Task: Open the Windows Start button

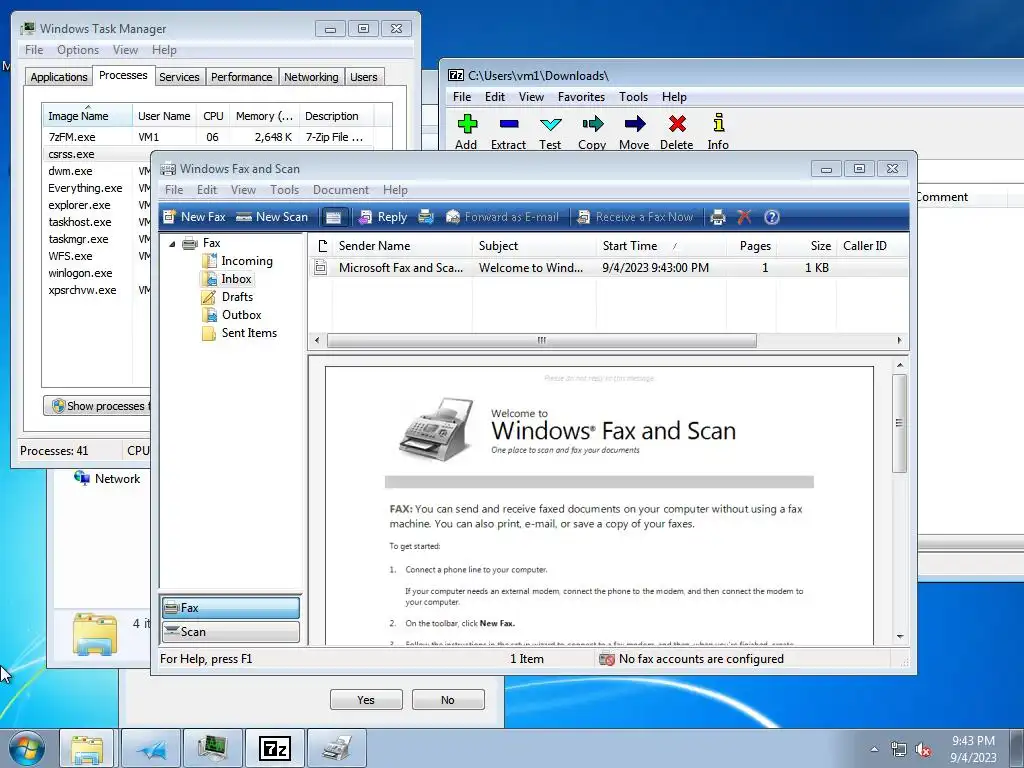Action: tap(27, 748)
